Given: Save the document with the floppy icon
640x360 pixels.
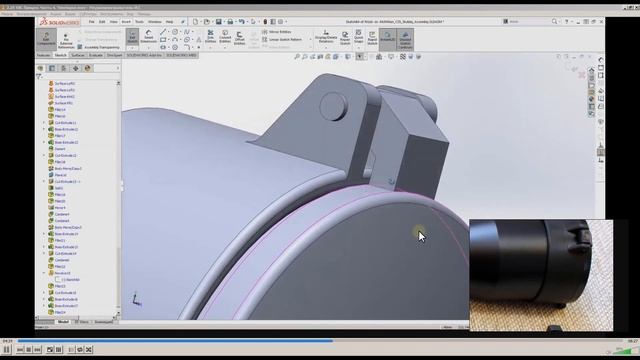Looking at the screenshot, I should click(x=219, y=22).
